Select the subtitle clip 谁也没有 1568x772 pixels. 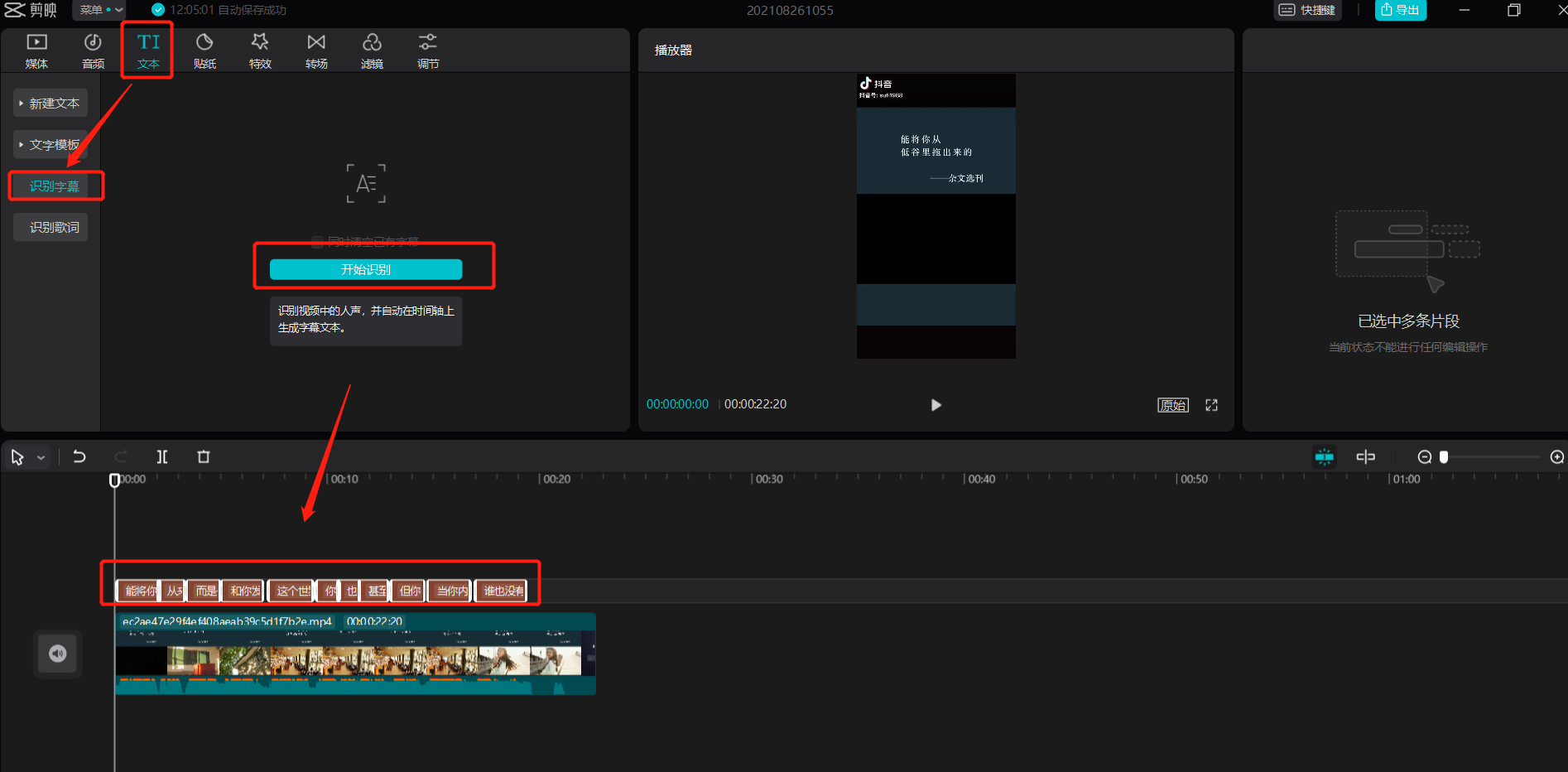point(502,591)
